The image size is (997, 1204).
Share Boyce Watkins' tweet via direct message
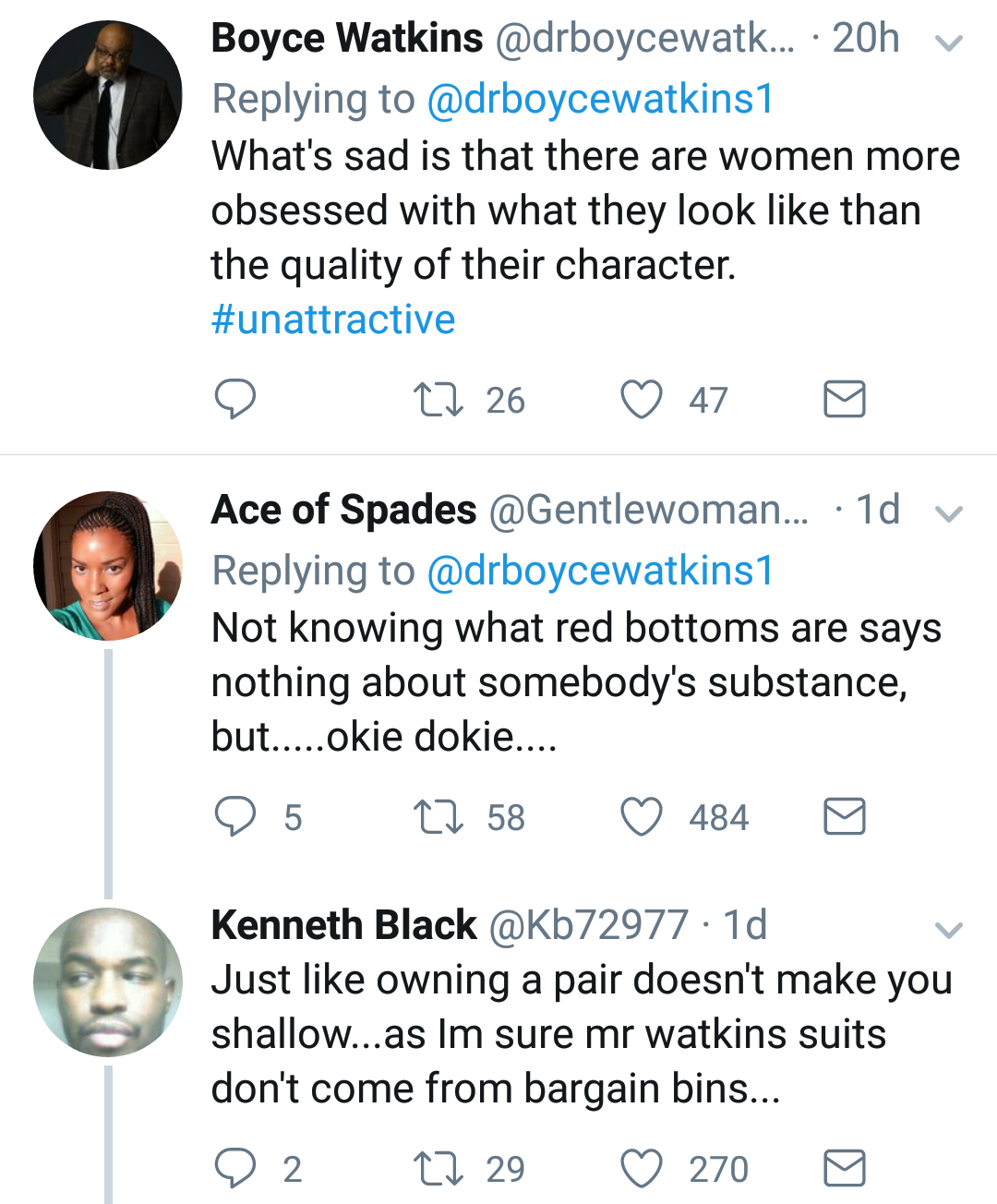(x=844, y=400)
